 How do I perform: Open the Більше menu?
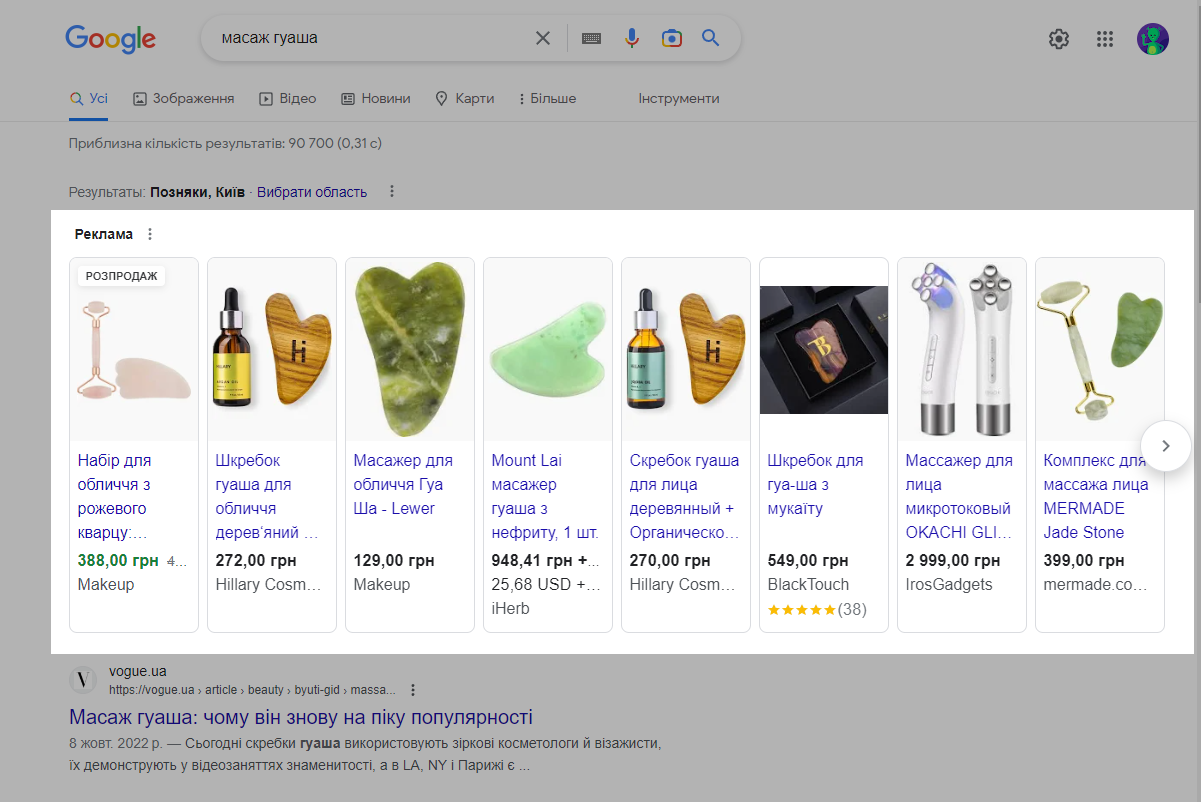(x=546, y=98)
